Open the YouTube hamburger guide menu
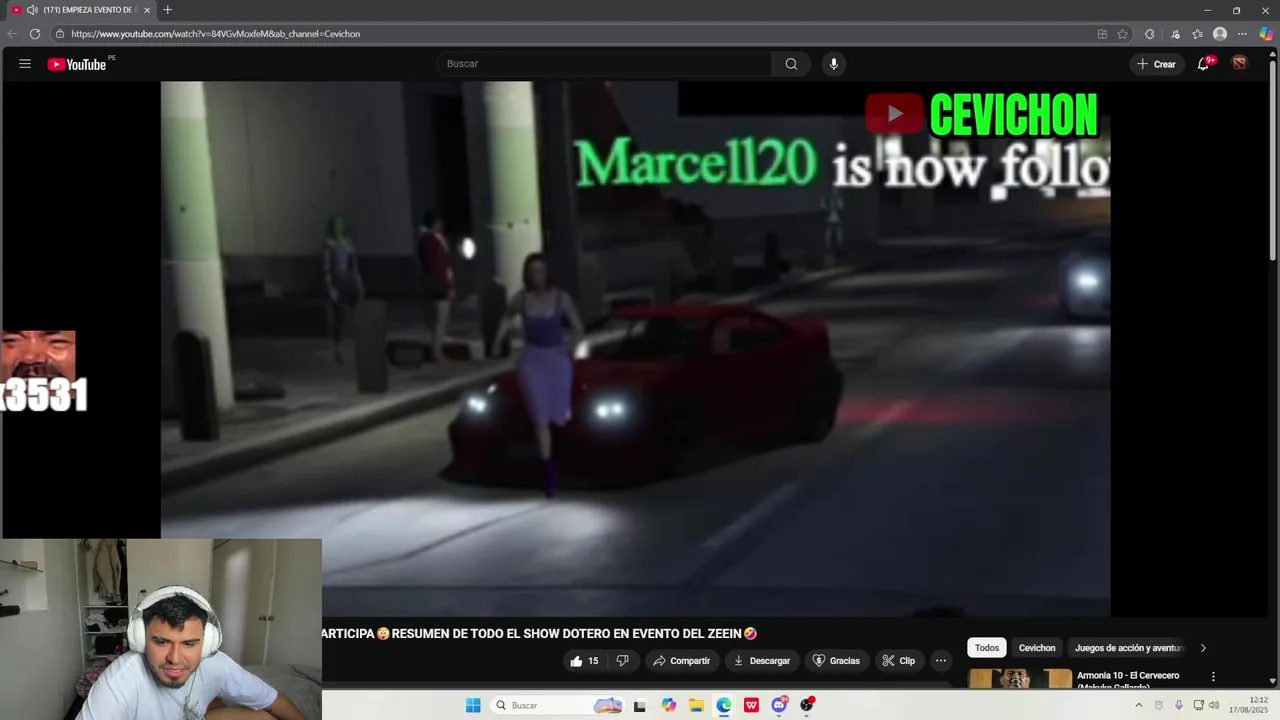The height and width of the screenshot is (720, 1280). [x=25, y=64]
